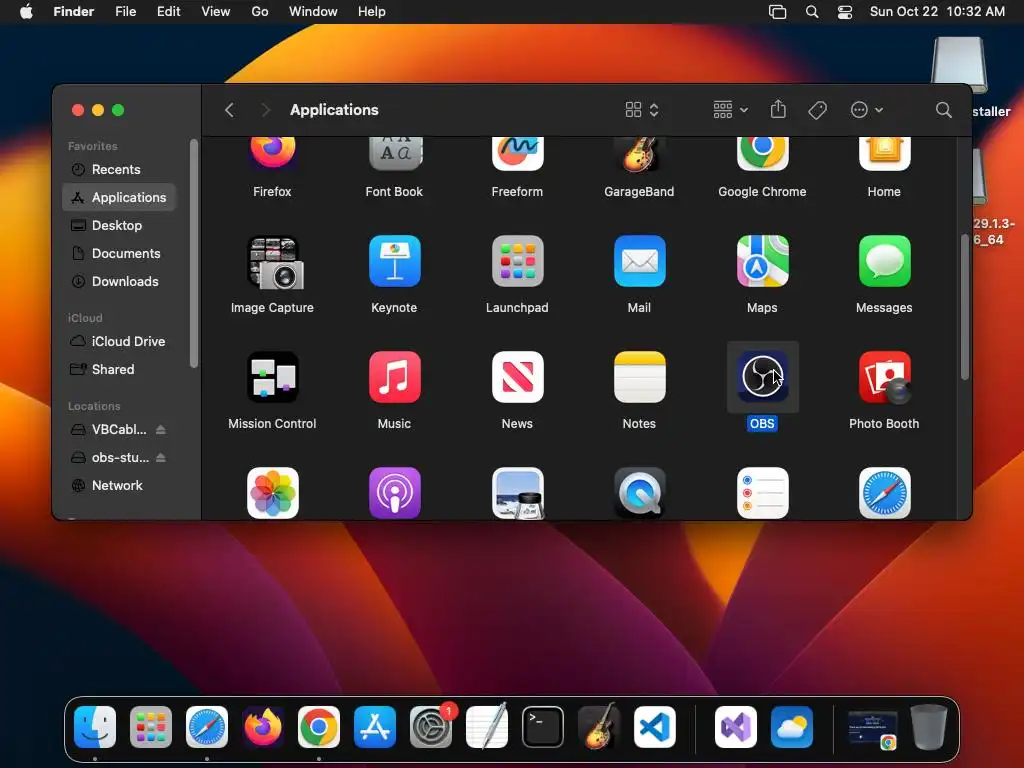Select the Mail app icon
This screenshot has width=1024, height=768.
639,261
